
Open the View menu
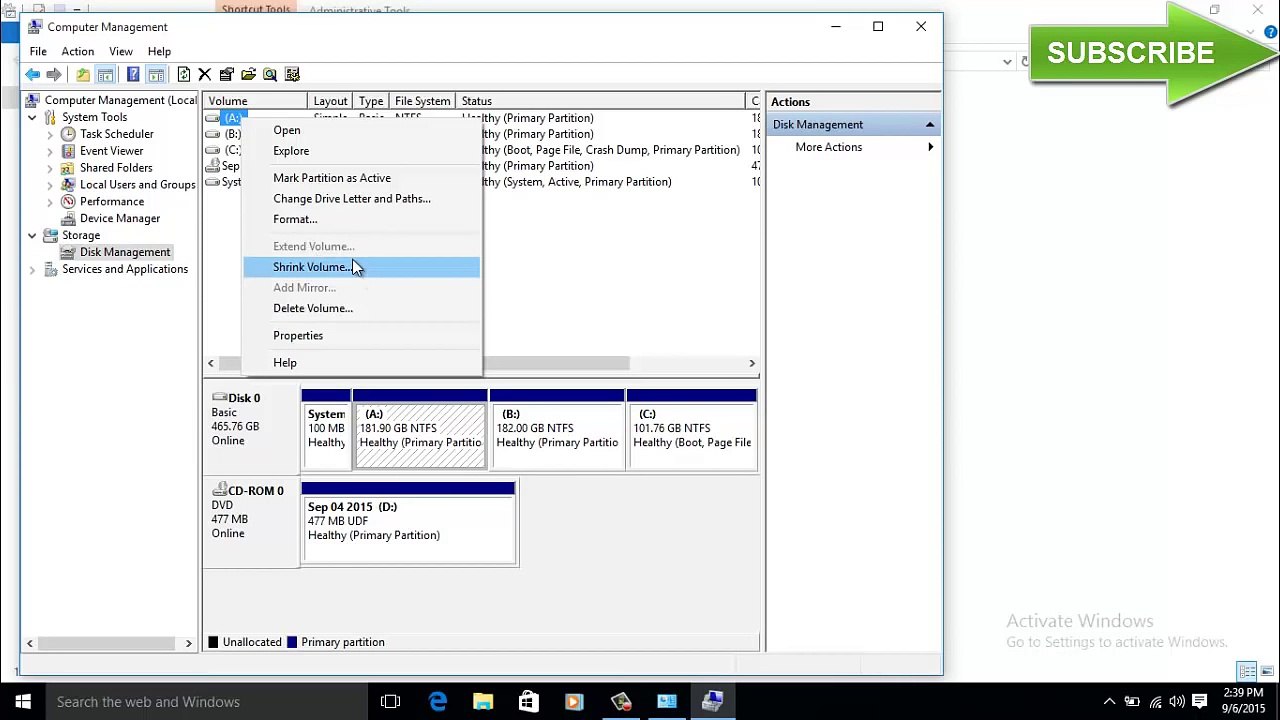120,51
